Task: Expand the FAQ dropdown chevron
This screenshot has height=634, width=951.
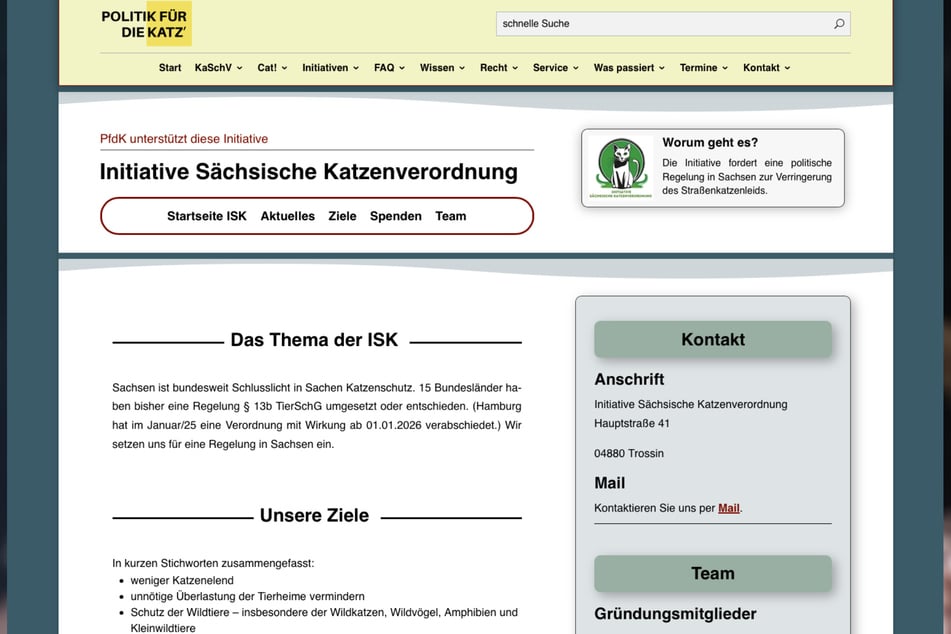Action: click(402, 68)
